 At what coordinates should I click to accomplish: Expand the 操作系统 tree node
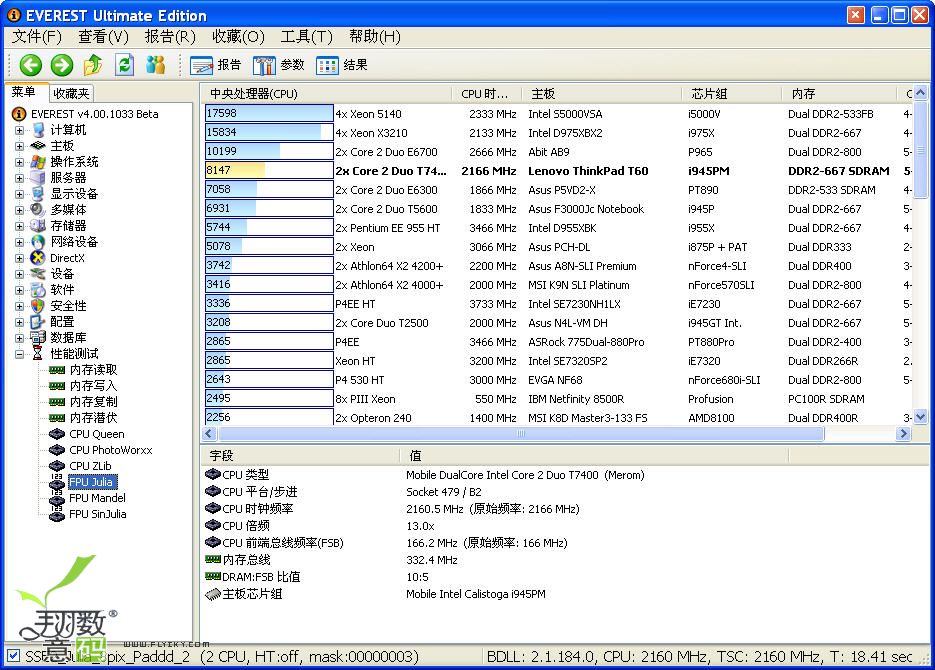(x=20, y=162)
